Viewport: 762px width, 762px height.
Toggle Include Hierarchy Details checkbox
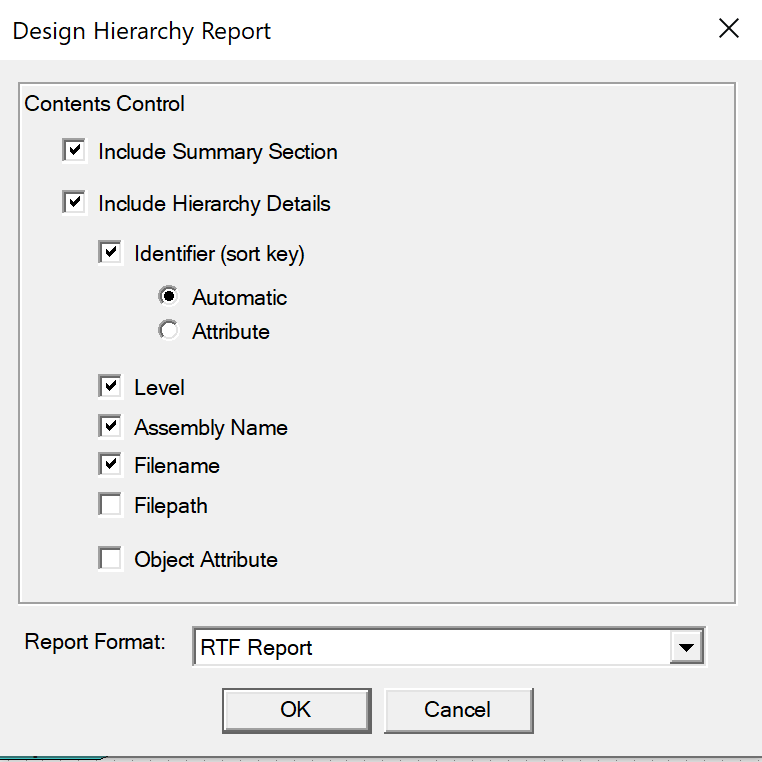[74, 203]
